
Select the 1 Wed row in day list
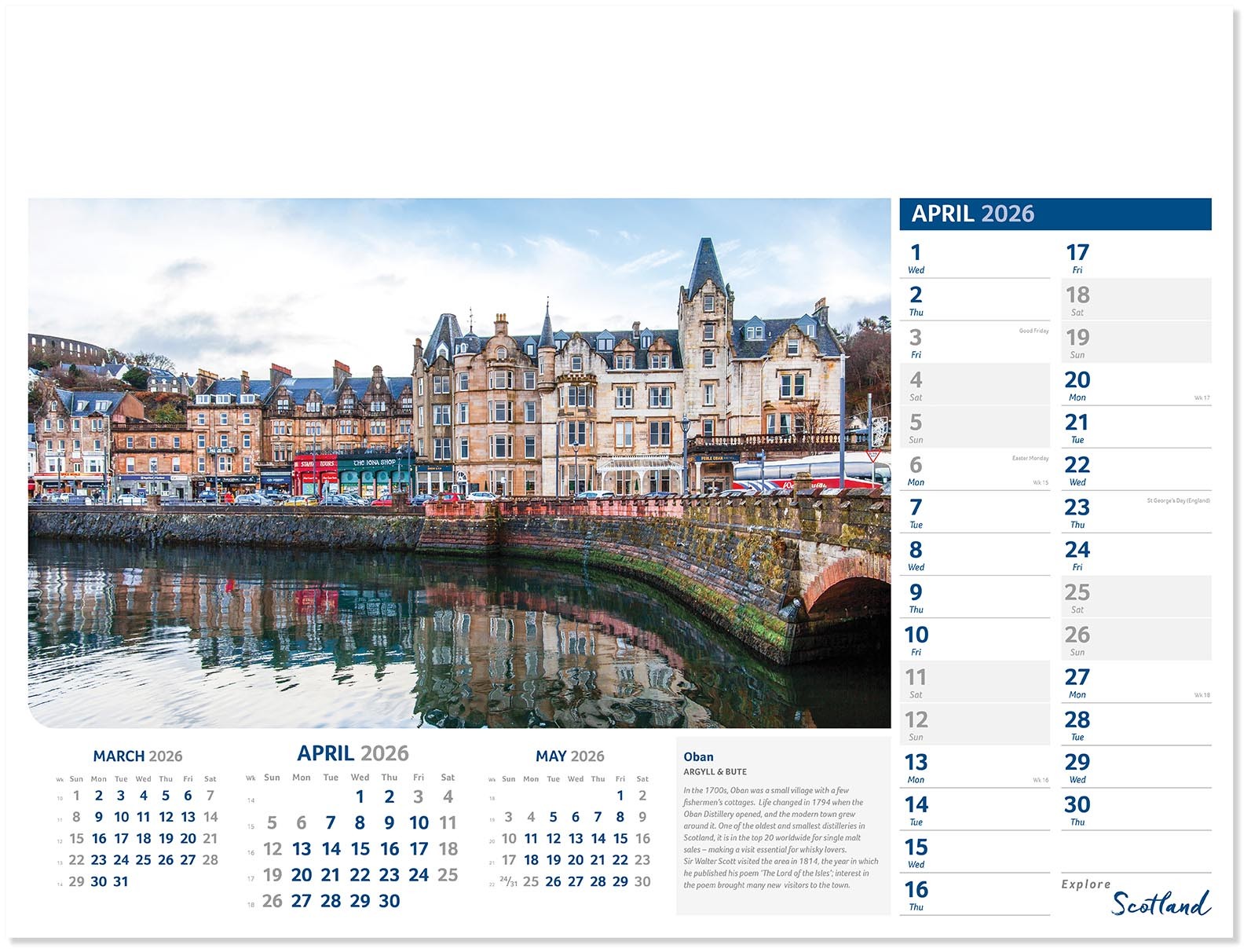coord(974,258)
